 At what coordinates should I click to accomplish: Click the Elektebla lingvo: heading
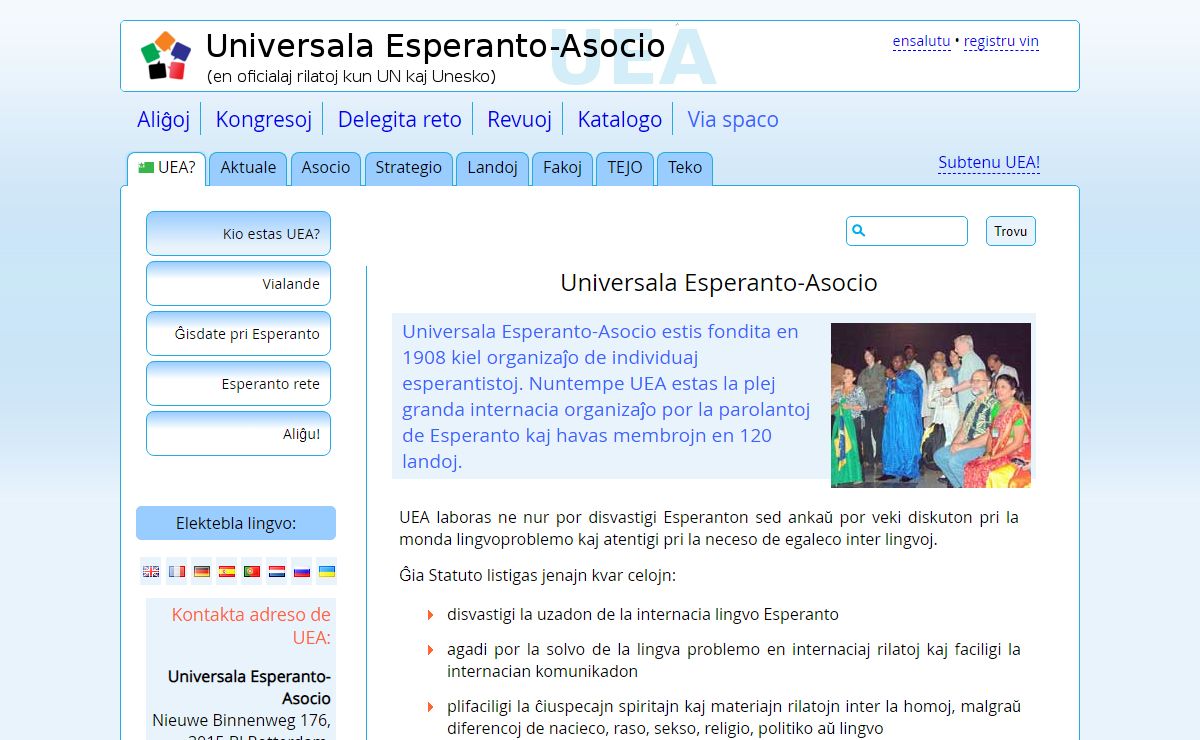coord(236,523)
